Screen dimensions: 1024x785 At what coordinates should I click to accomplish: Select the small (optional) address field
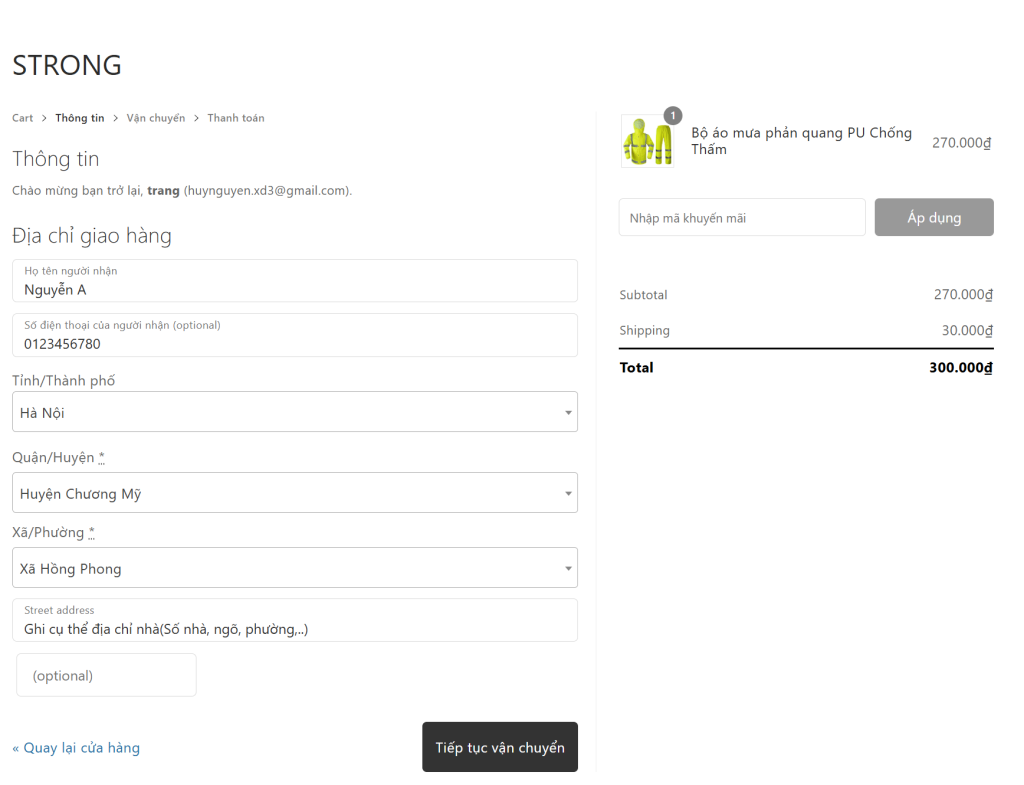coord(106,675)
